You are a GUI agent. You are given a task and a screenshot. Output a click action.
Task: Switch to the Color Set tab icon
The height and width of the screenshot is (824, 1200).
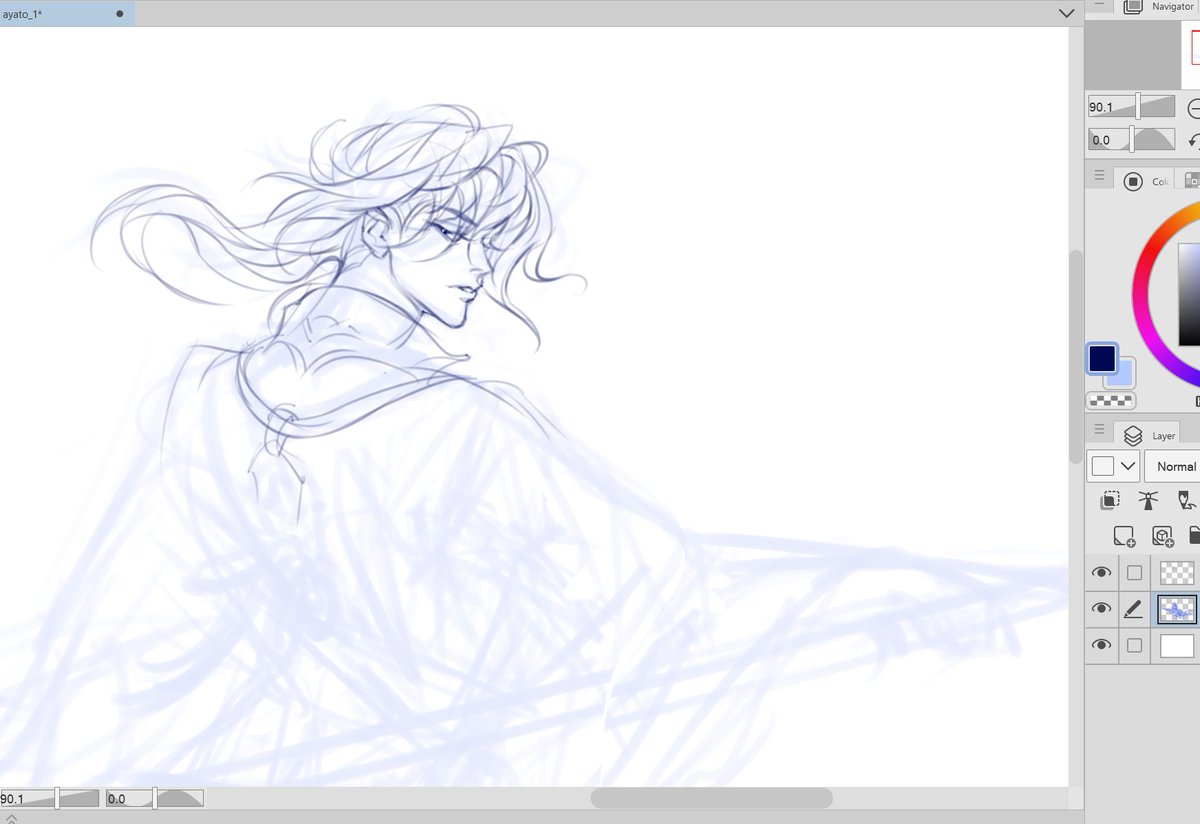pyautogui.click(x=1190, y=181)
